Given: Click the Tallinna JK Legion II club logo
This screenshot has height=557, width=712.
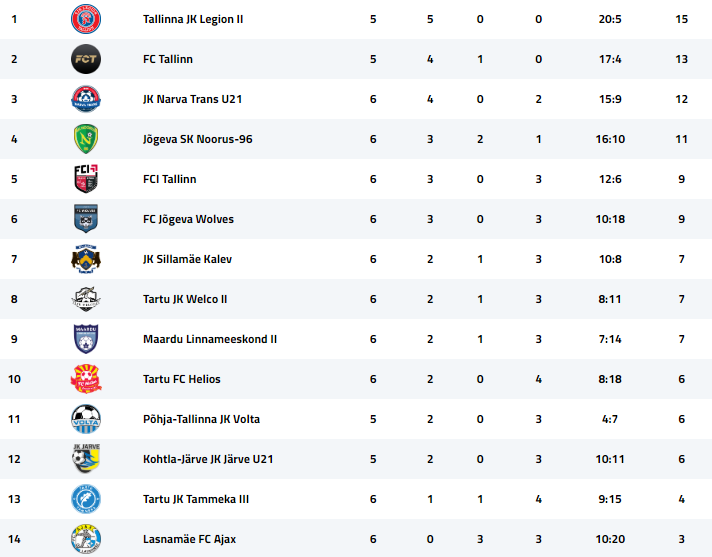Looking at the screenshot, I should [x=86, y=19].
